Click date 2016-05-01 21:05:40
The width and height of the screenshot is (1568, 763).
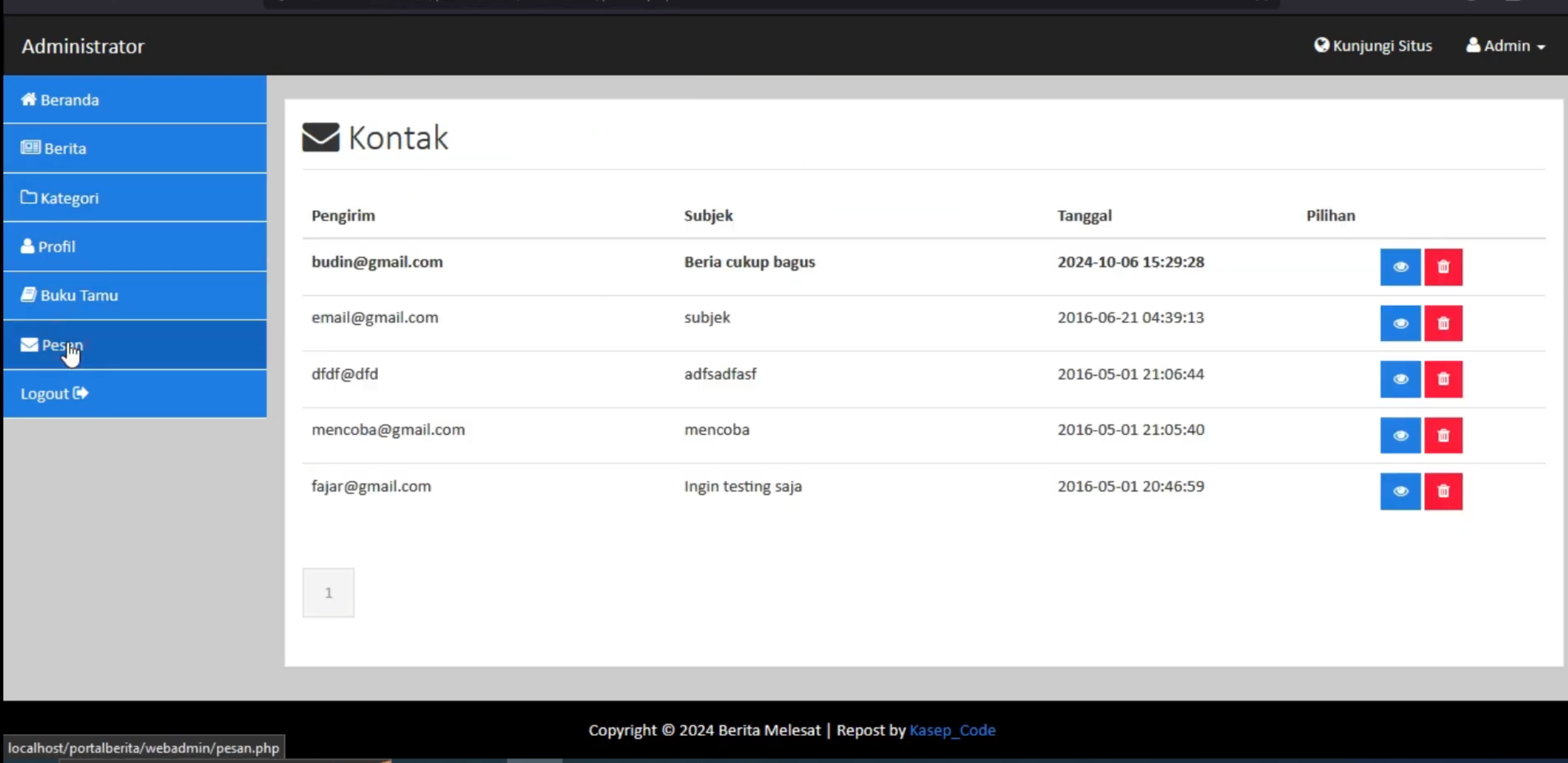point(1131,430)
